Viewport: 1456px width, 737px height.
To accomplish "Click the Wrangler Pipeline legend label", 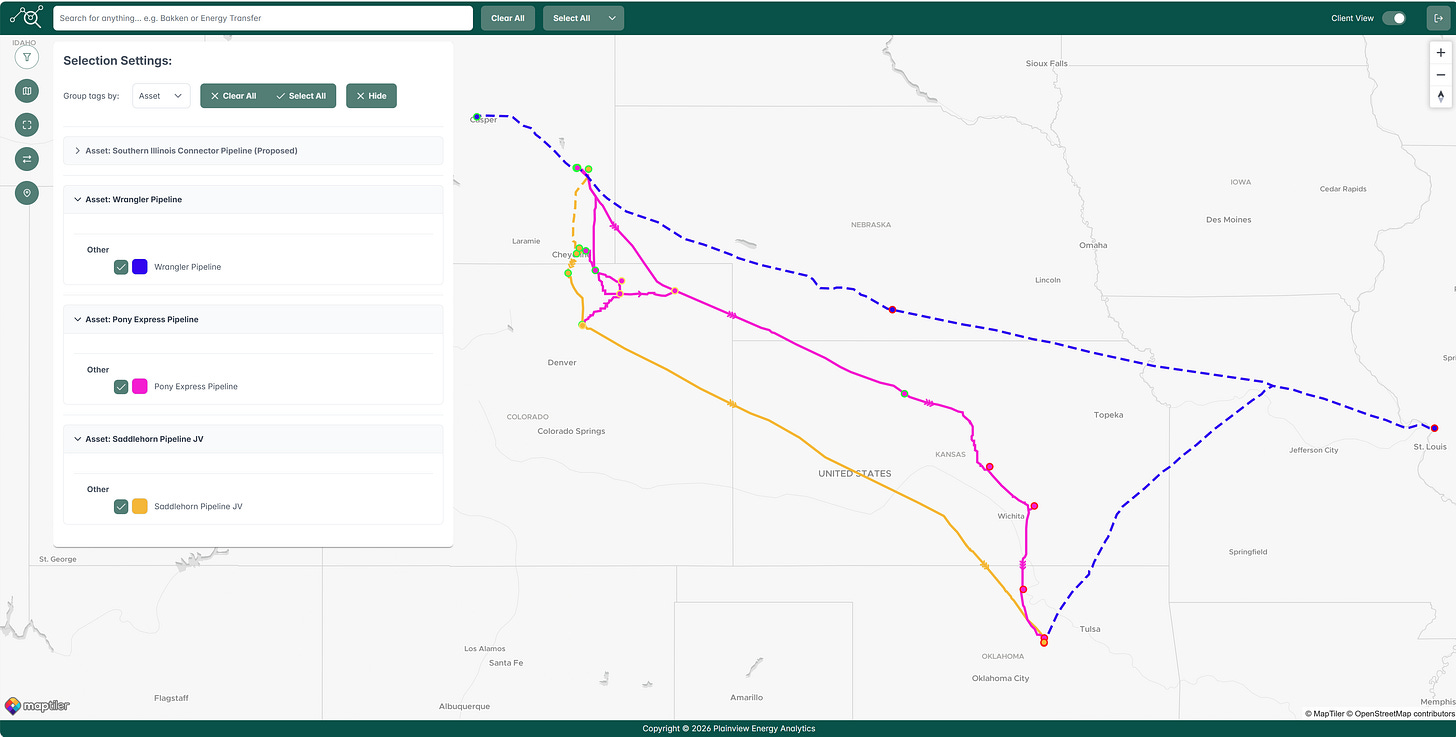I will [x=188, y=267].
